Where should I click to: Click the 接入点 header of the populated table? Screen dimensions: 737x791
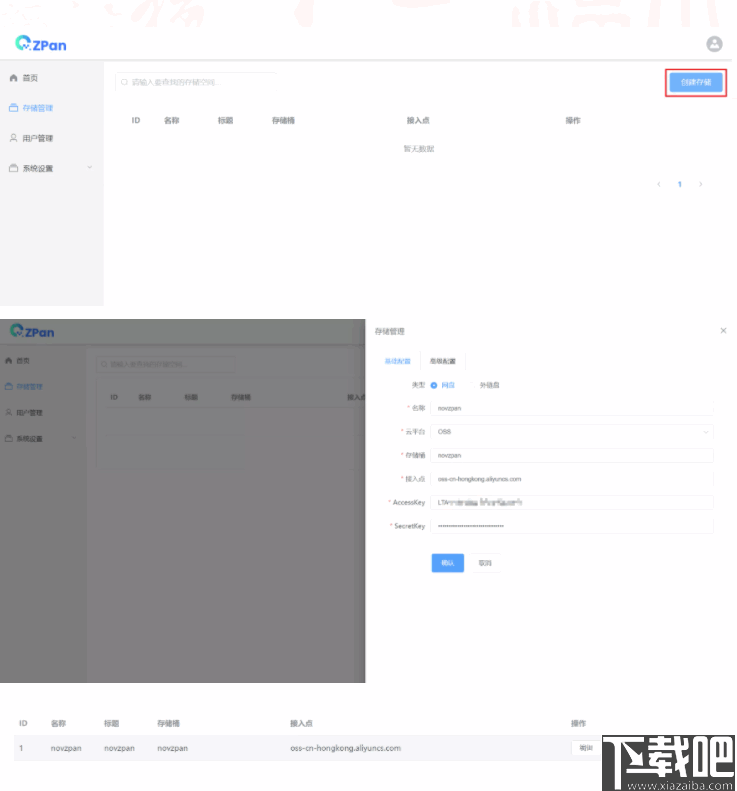tap(301, 723)
